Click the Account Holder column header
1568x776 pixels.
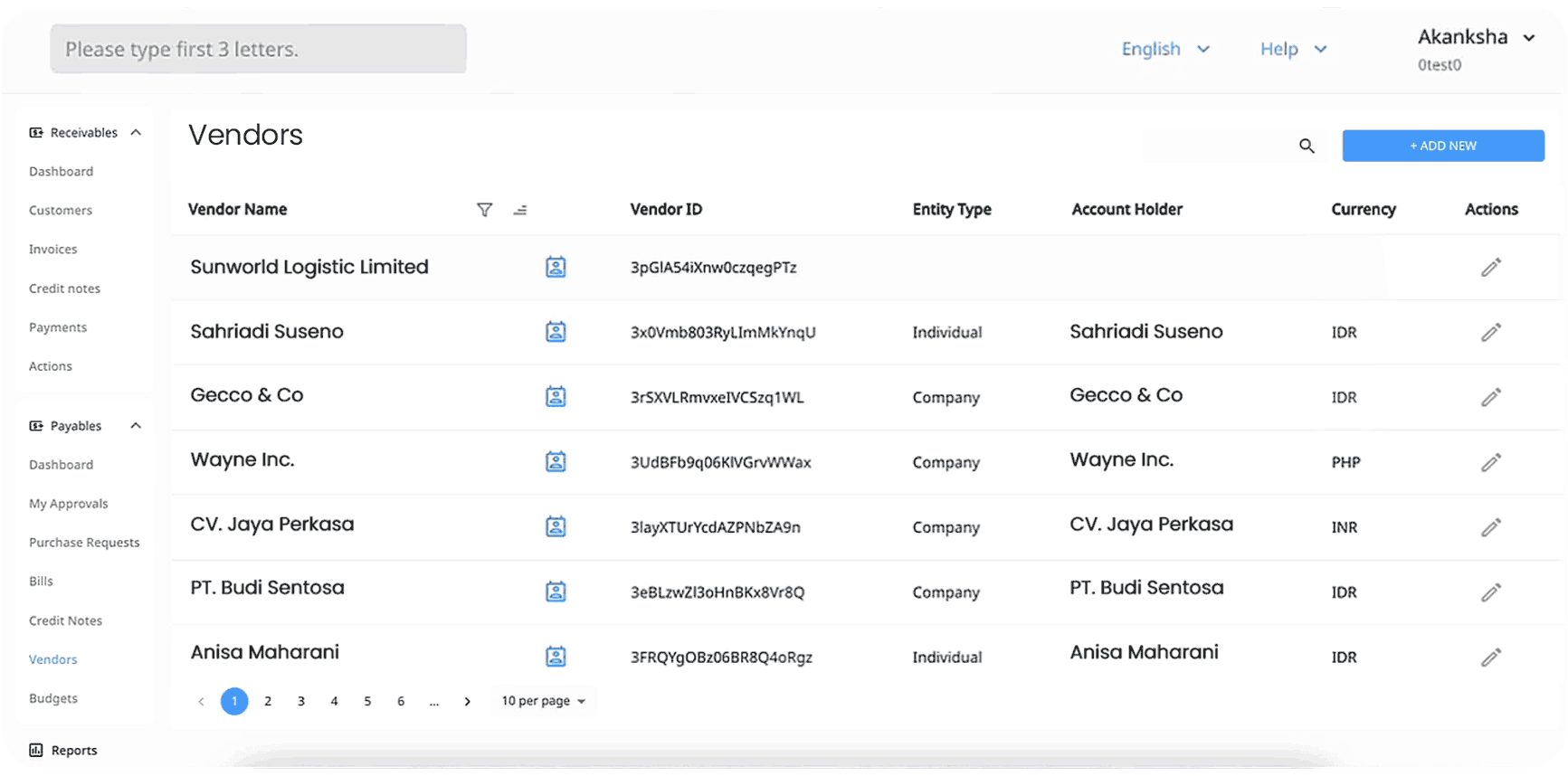click(1126, 210)
